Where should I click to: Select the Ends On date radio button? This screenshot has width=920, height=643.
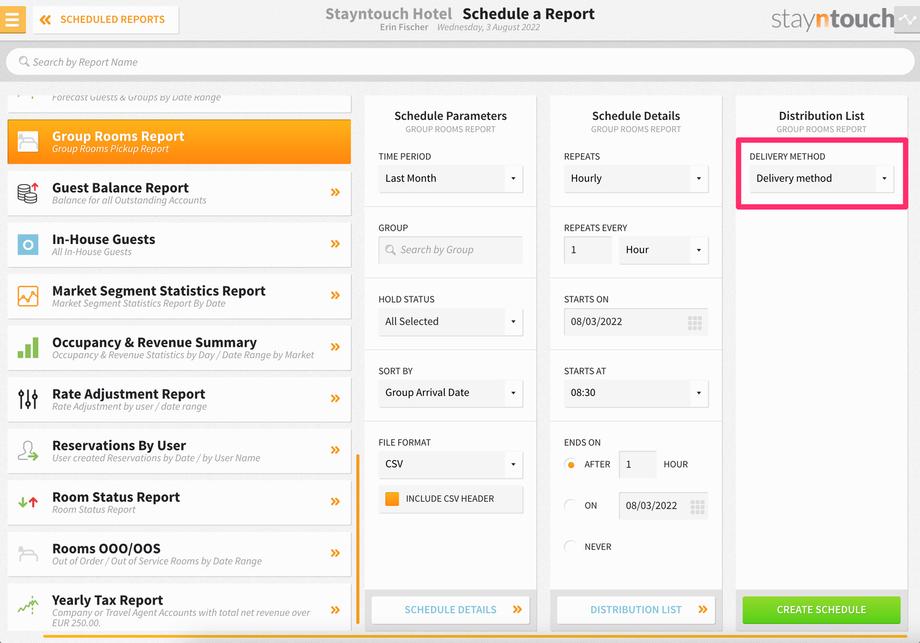[x=570, y=505]
